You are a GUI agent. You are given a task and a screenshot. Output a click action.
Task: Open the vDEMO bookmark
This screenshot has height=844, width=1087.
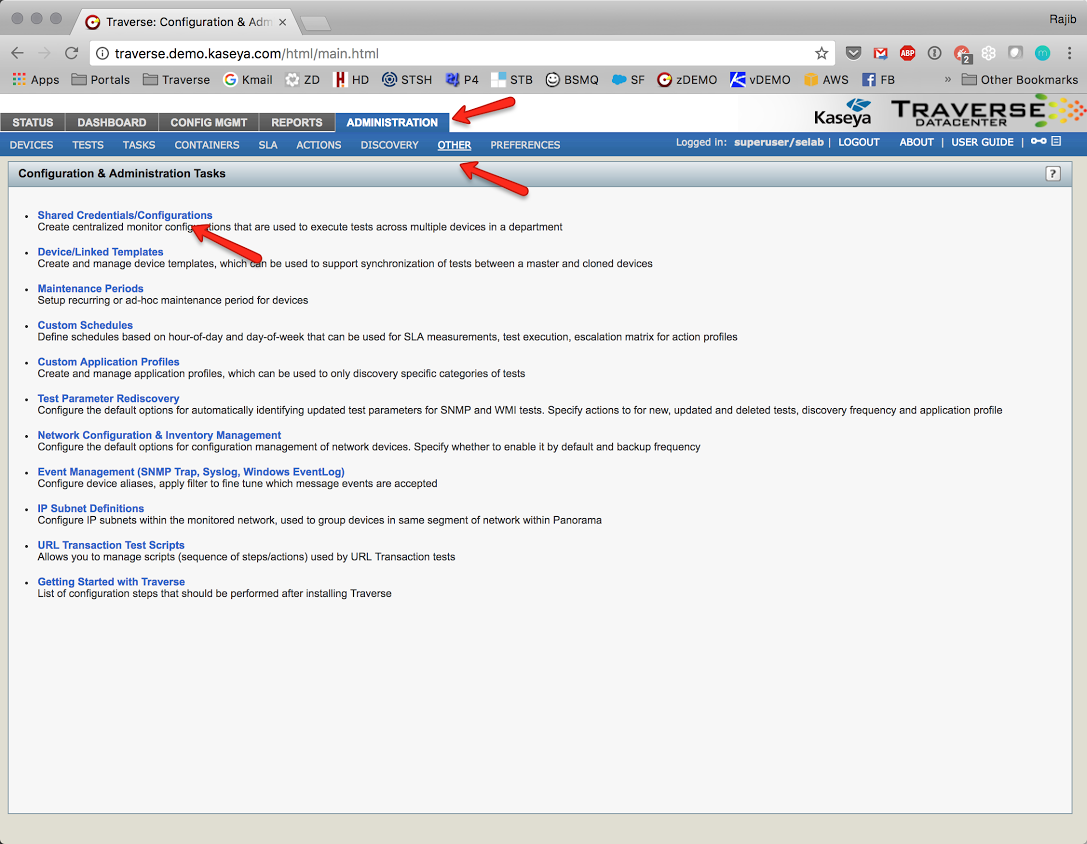760,80
